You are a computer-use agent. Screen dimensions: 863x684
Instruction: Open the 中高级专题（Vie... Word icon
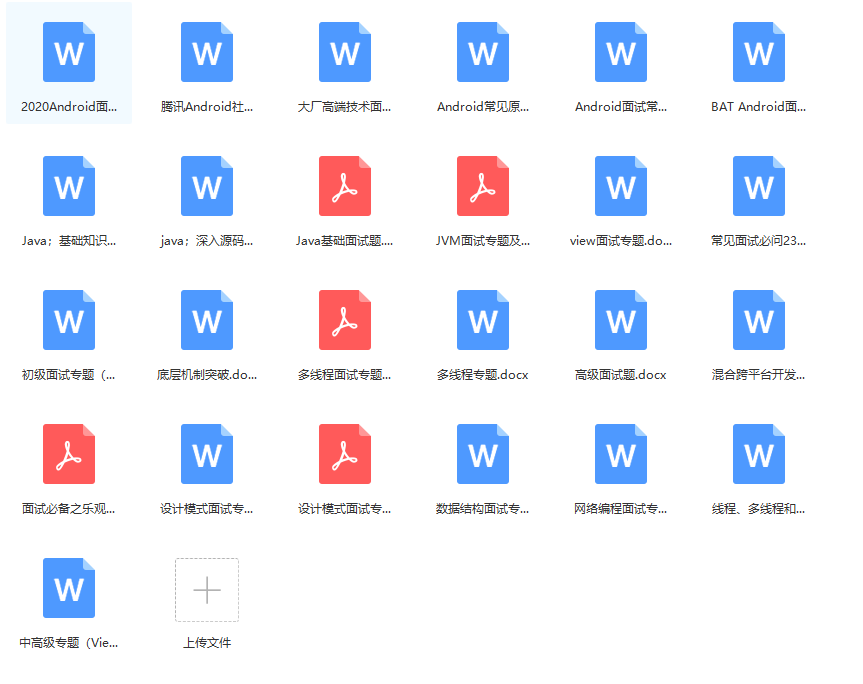(69, 588)
